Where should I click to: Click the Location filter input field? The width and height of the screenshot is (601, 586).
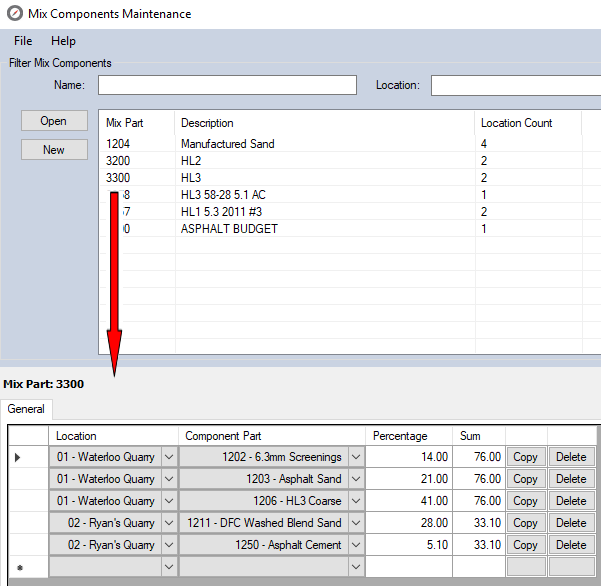click(516, 85)
